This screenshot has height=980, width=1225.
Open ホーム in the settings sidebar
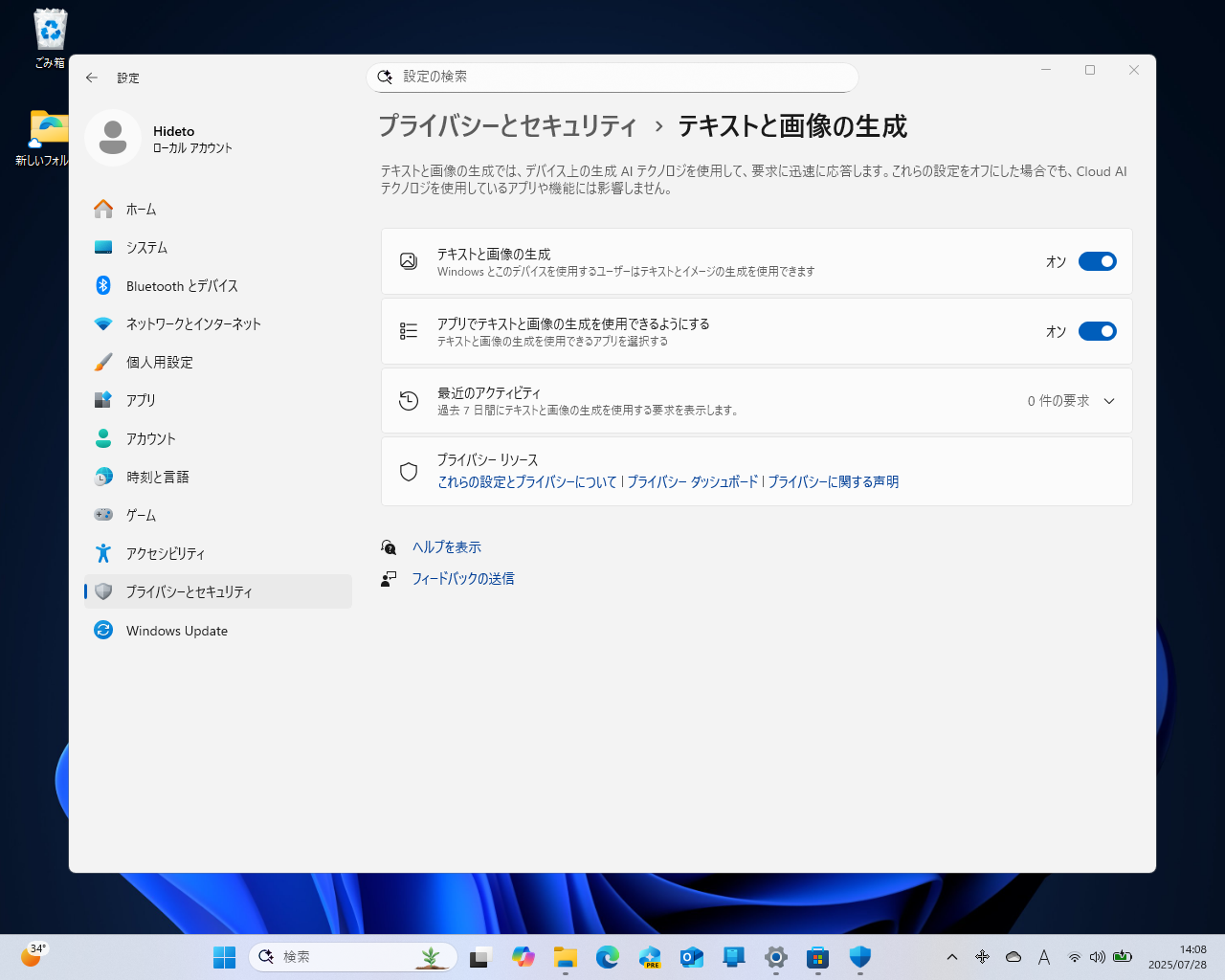tap(142, 209)
